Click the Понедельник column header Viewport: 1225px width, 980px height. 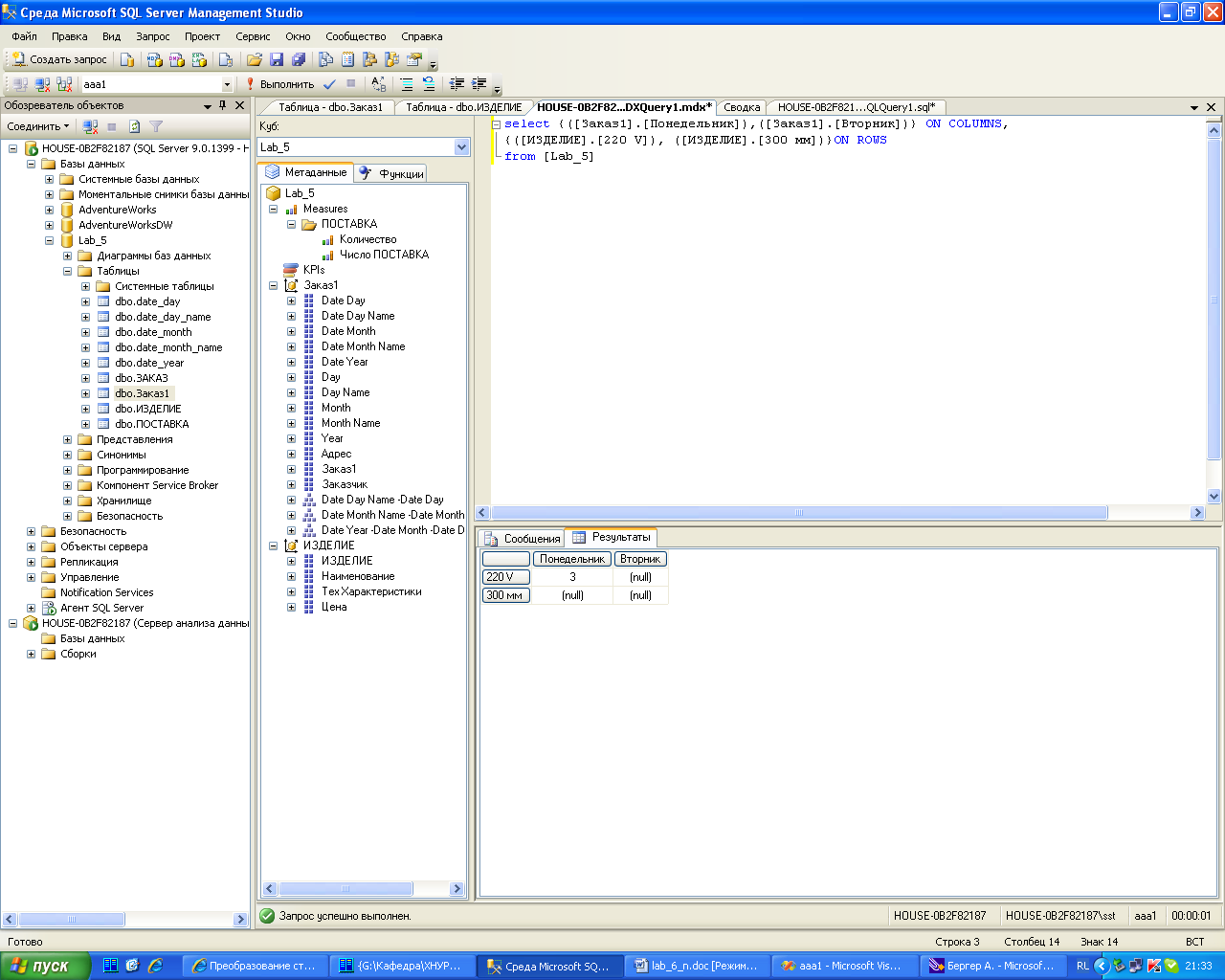[572, 559]
